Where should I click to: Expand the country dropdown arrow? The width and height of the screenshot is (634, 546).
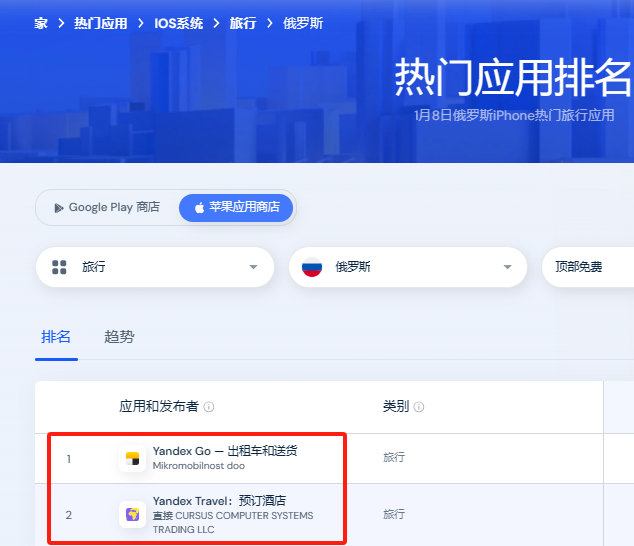(507, 267)
